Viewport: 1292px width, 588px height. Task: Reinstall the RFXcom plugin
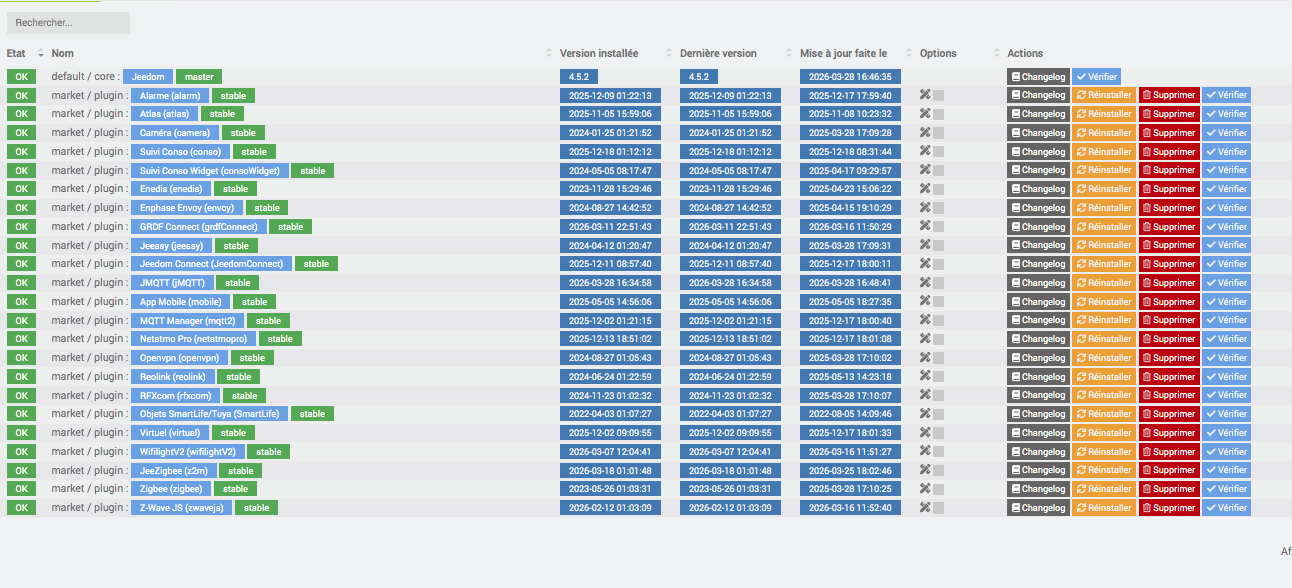[1104, 395]
